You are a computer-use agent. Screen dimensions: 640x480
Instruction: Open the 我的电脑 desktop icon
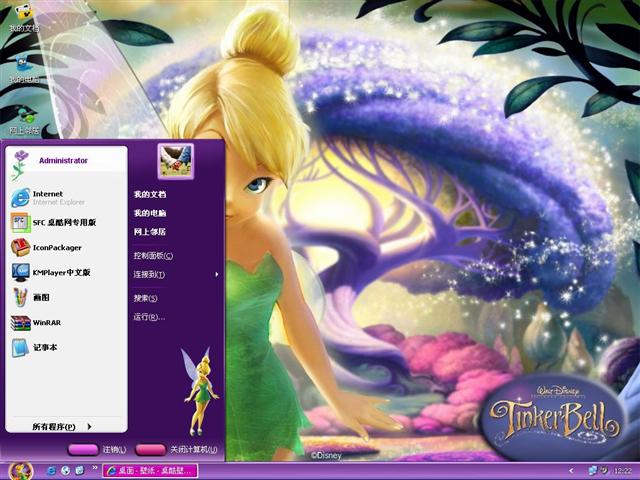[24, 69]
